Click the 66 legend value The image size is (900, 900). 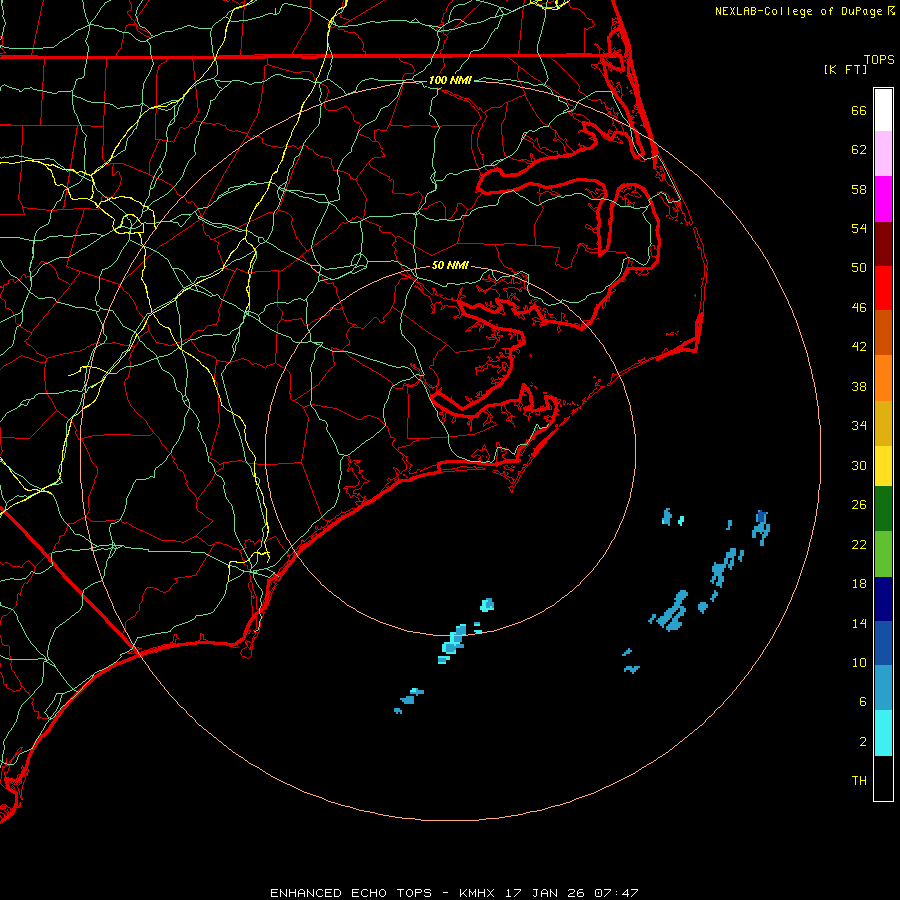[x=859, y=110]
